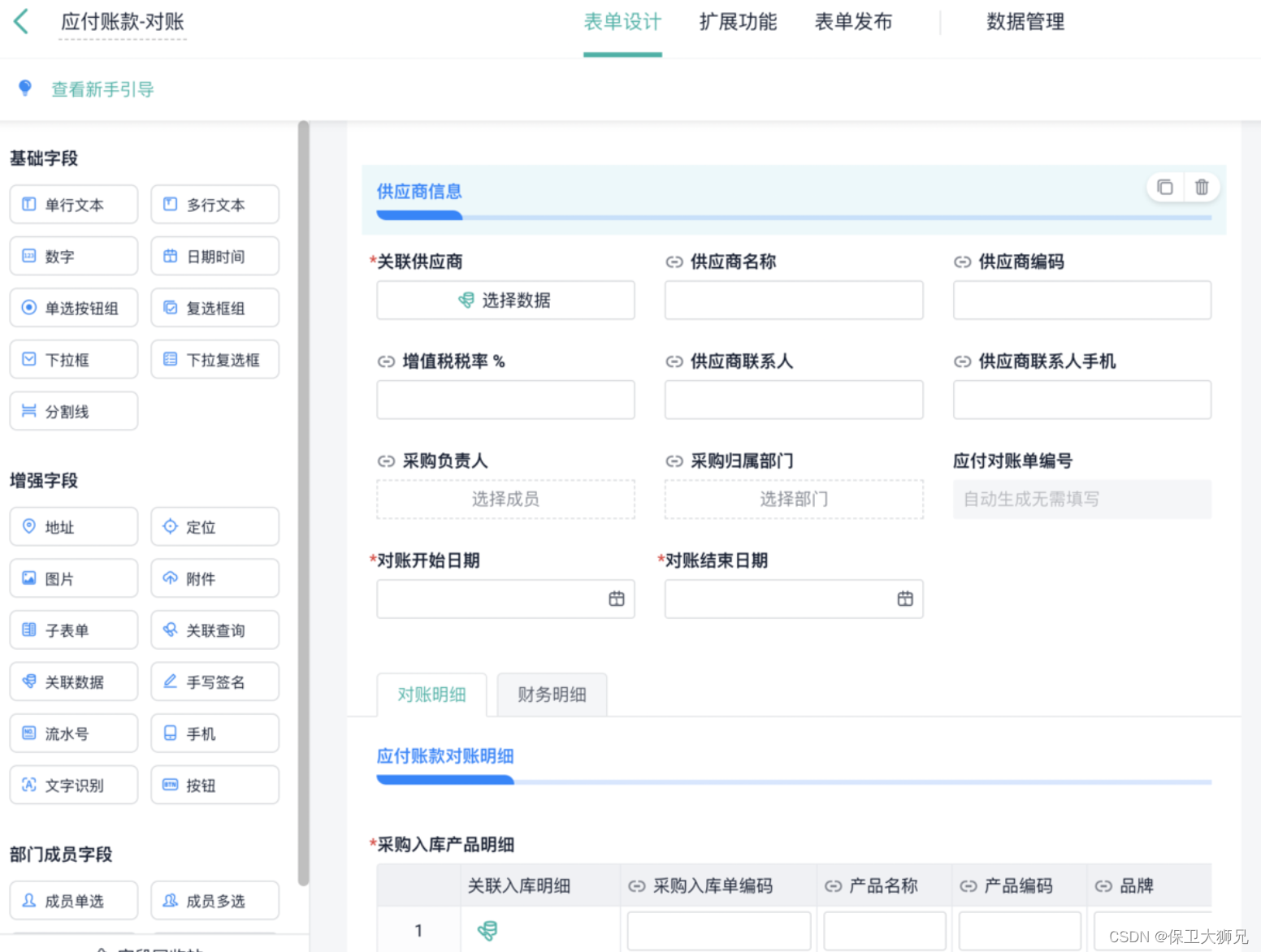Open calendar icon for 对账开始日期

[617, 599]
